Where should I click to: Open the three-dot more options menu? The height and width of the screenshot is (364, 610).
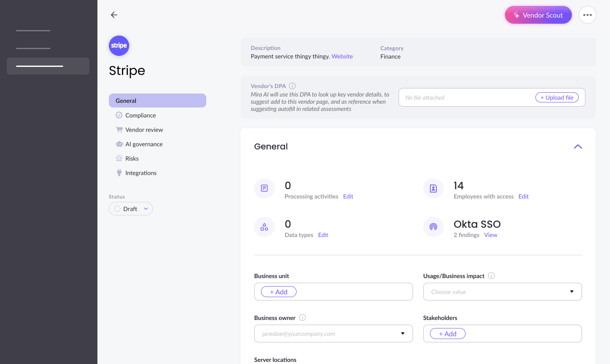(x=587, y=15)
